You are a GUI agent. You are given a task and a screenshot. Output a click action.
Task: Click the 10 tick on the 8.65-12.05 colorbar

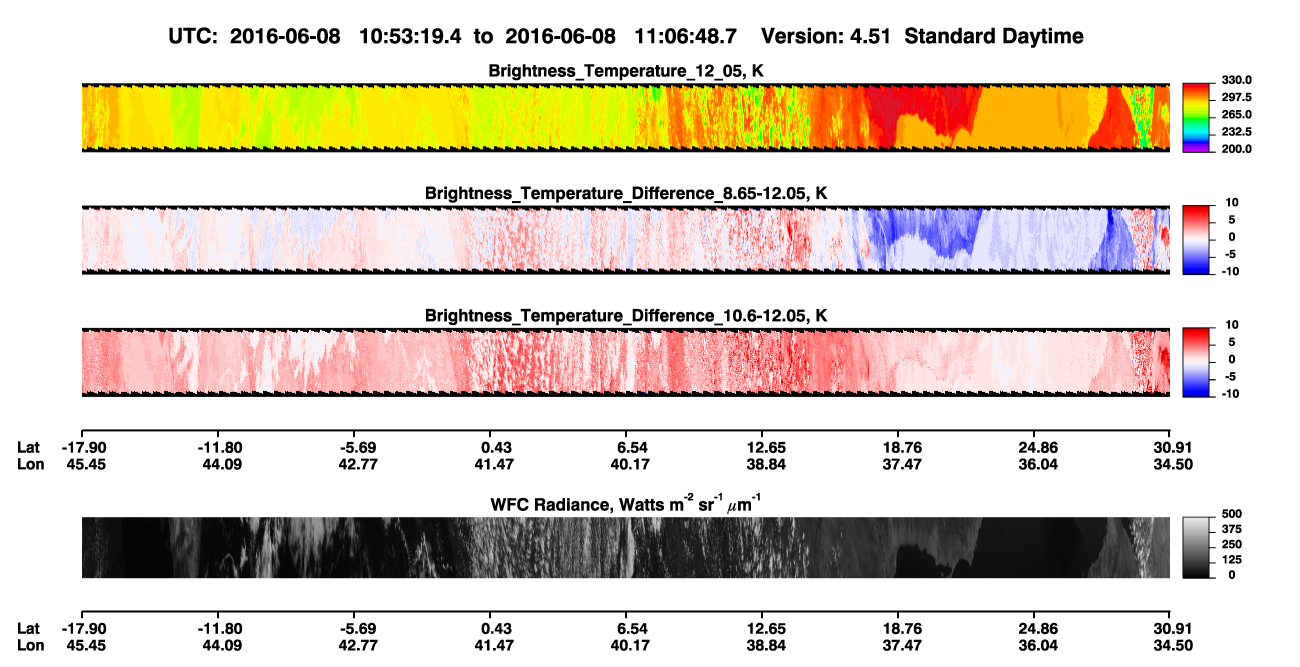click(x=1230, y=202)
